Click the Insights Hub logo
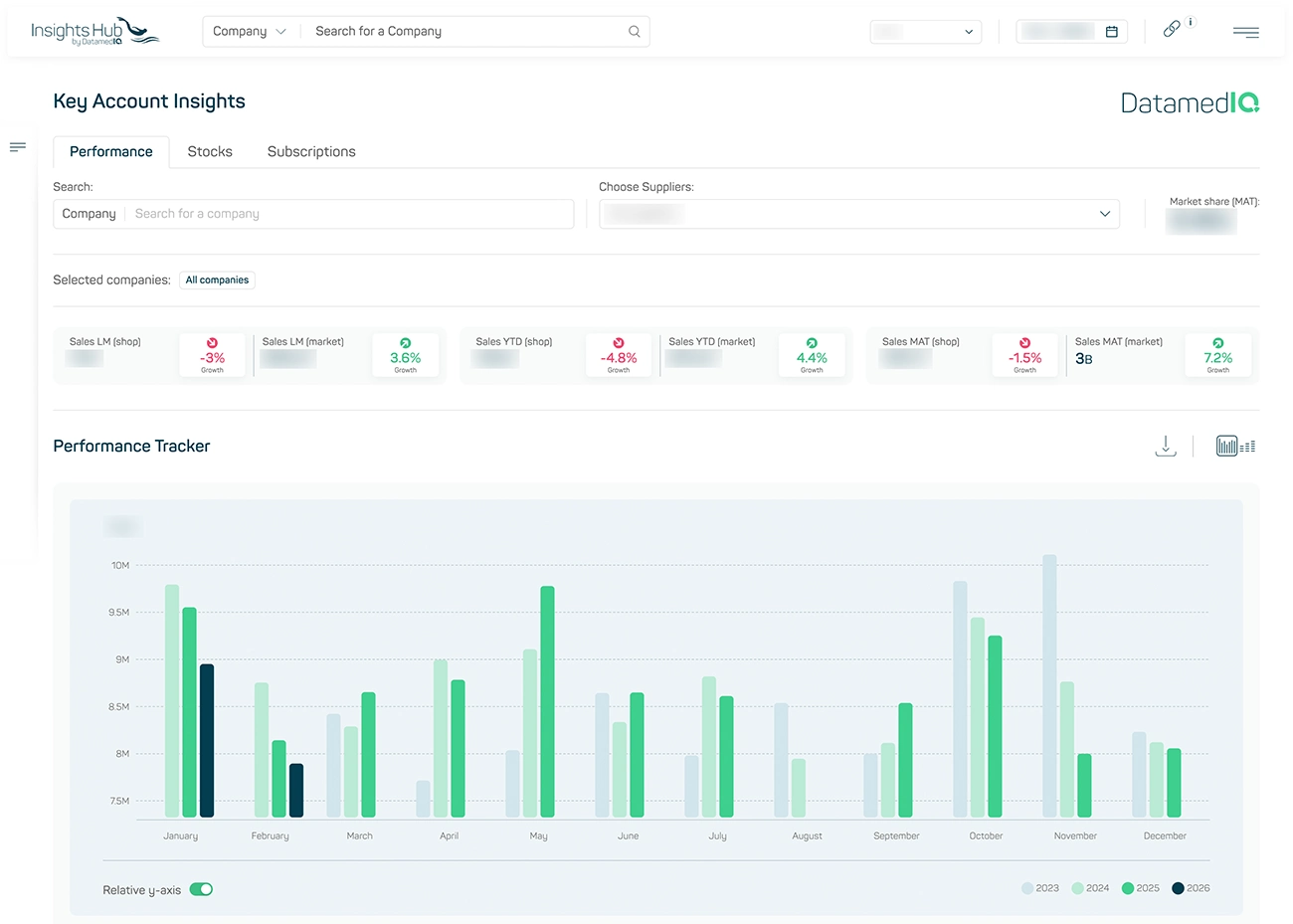1293x924 pixels. (94, 31)
